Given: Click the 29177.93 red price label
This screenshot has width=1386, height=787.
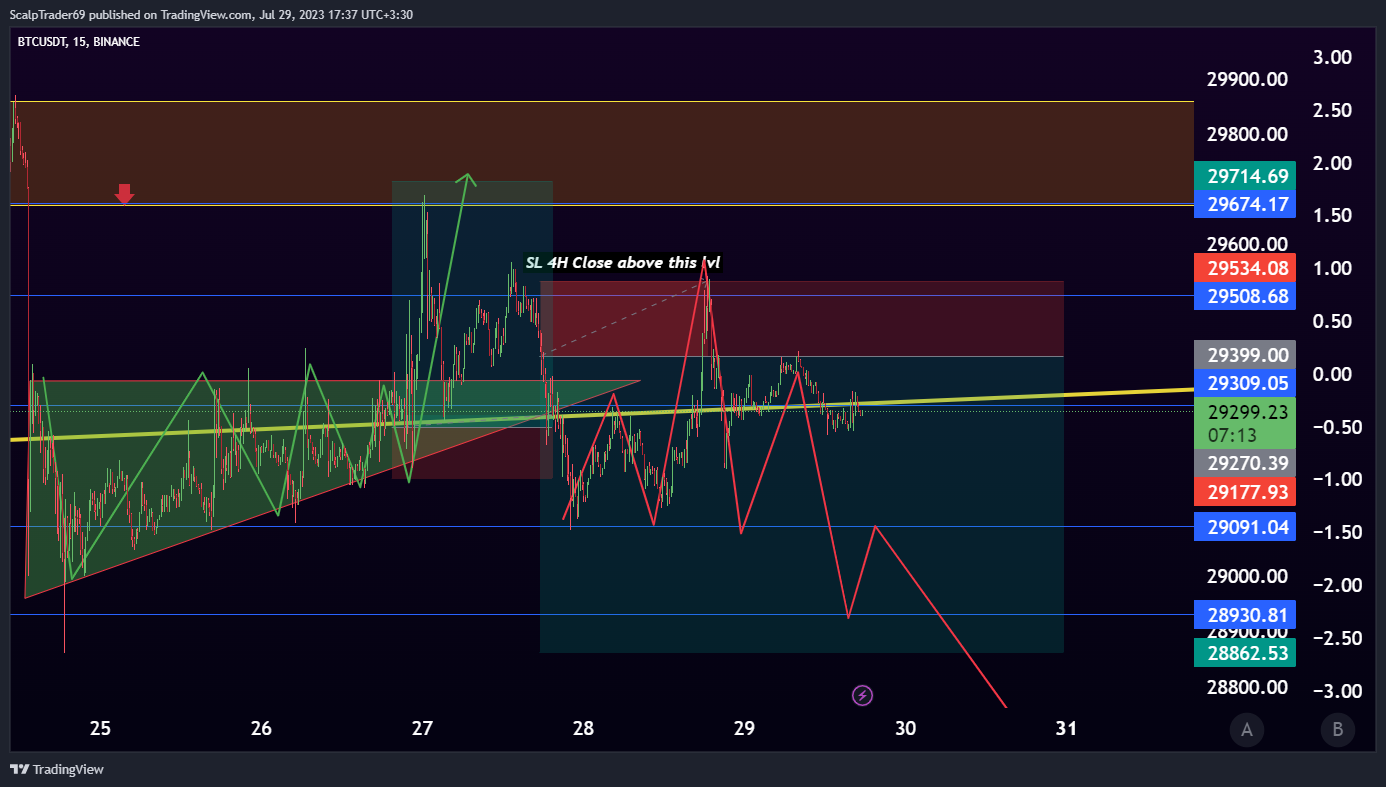Looking at the screenshot, I should [x=1245, y=491].
